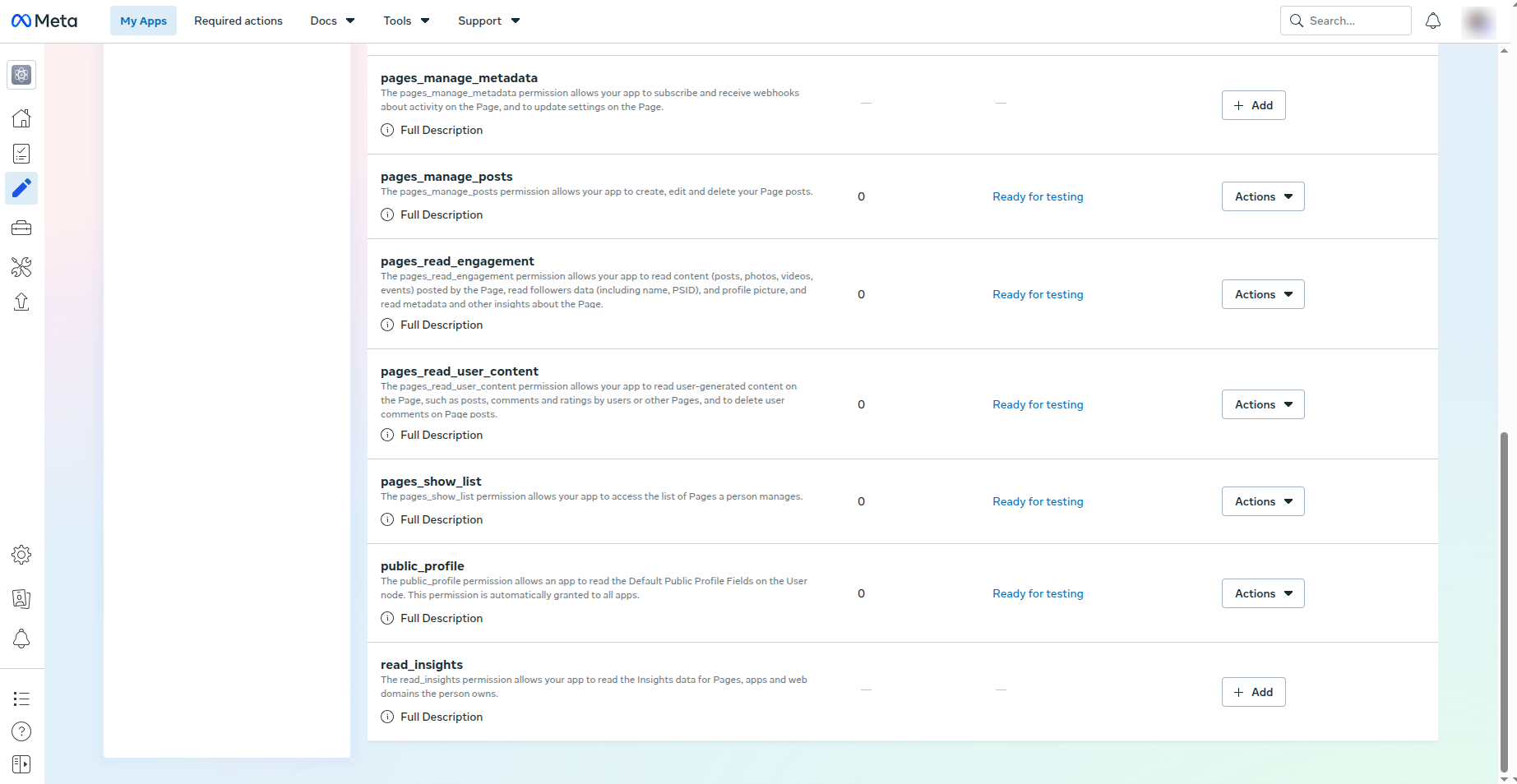
Task: Open info icon for pages_show_list
Action: (387, 519)
